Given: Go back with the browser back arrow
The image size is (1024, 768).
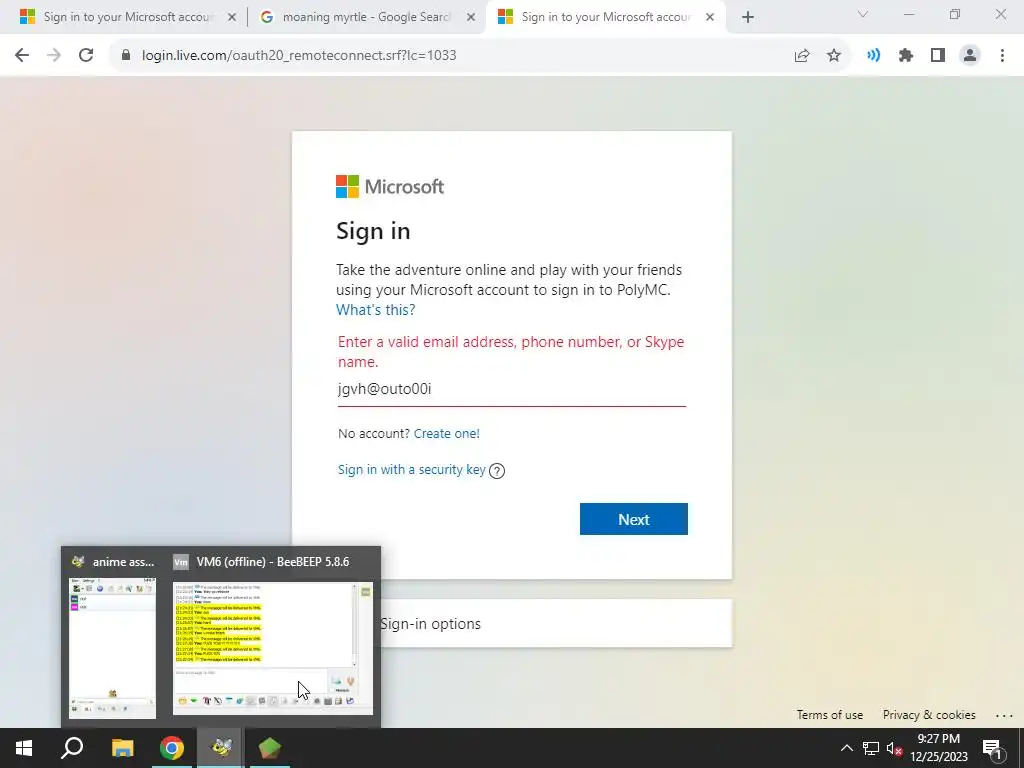Looking at the screenshot, I should 22,56.
